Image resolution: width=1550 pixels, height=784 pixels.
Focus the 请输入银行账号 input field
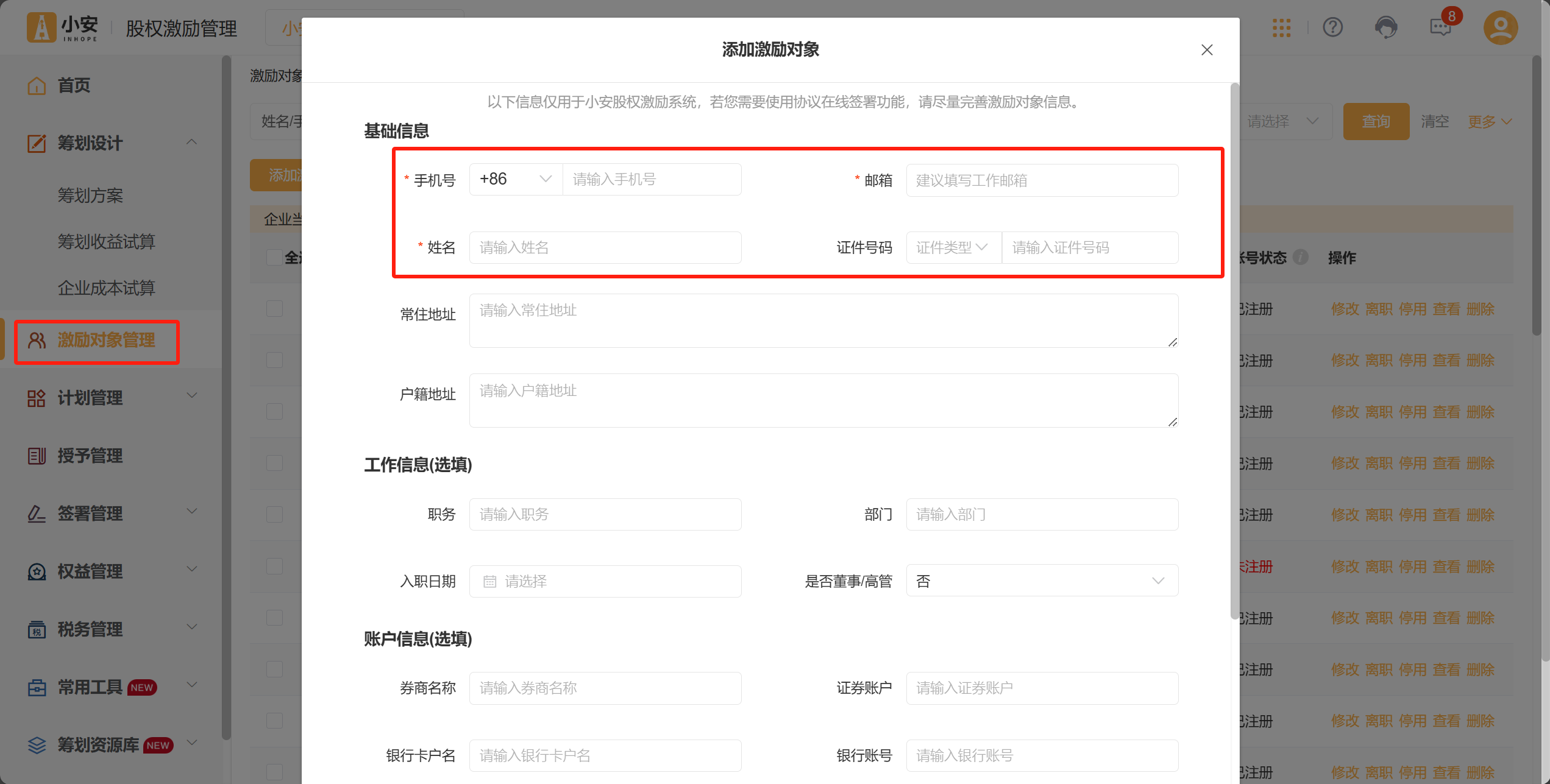(1042, 755)
